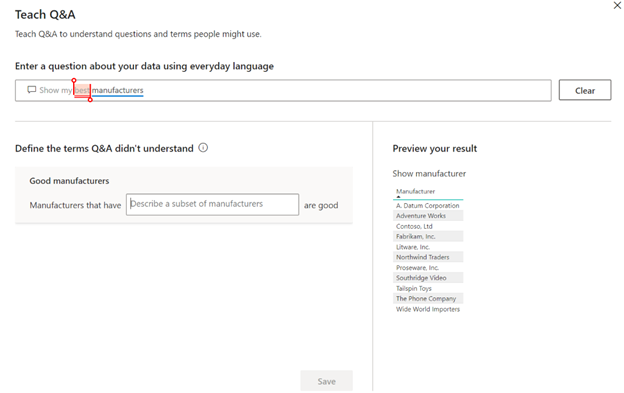Select the Northwind Traders row
The height and width of the screenshot is (393, 624).
pyautogui.click(x=428, y=257)
